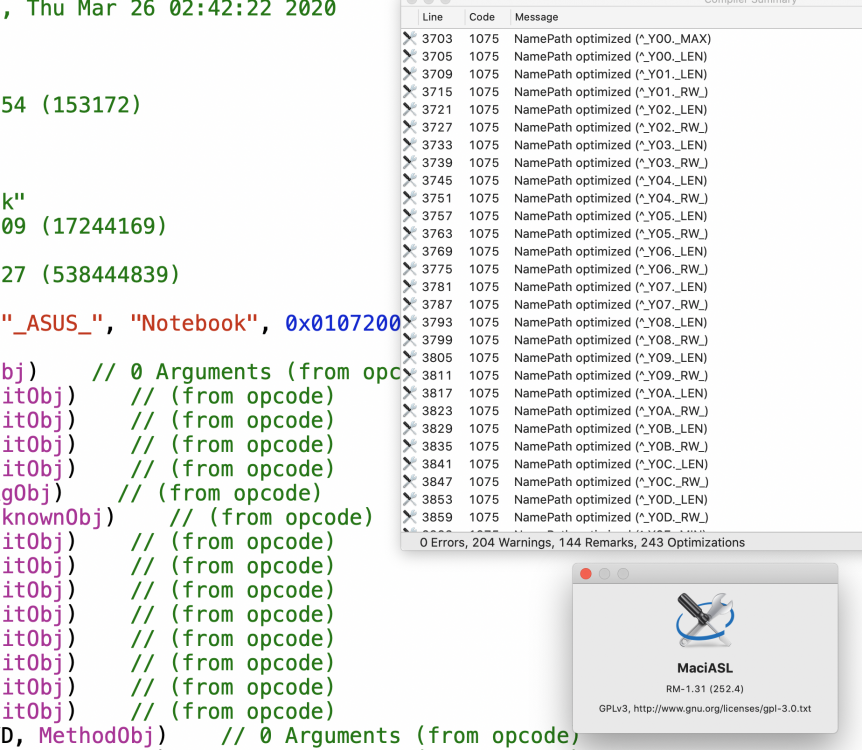Image resolution: width=862 pixels, height=750 pixels.
Task: Click line number 3859 in summary
Action: tap(437, 517)
